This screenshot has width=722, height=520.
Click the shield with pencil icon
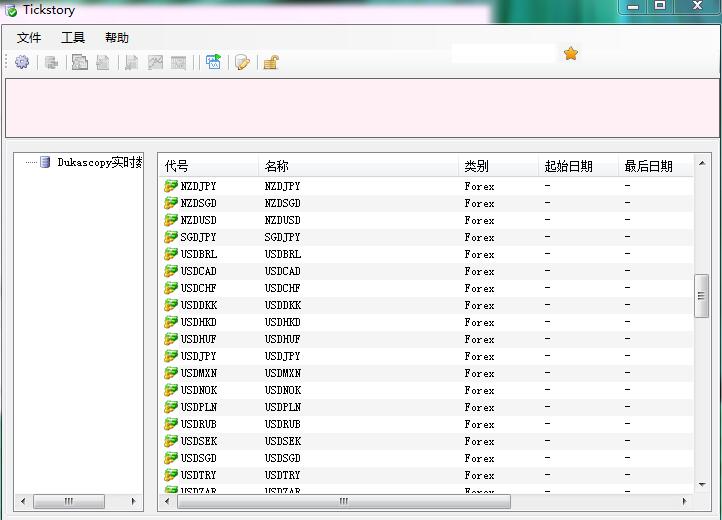pyautogui.click(x=242, y=62)
